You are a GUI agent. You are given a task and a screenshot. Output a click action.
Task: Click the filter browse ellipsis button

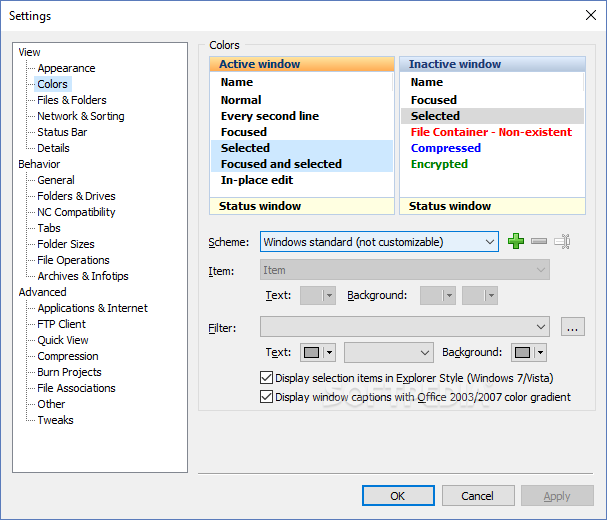573,327
